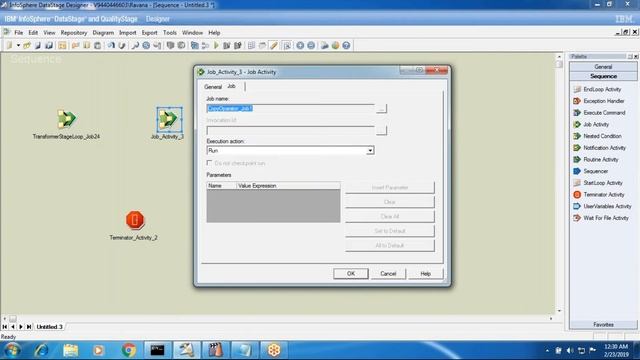Select Notification Activity in the palette

click(600, 148)
